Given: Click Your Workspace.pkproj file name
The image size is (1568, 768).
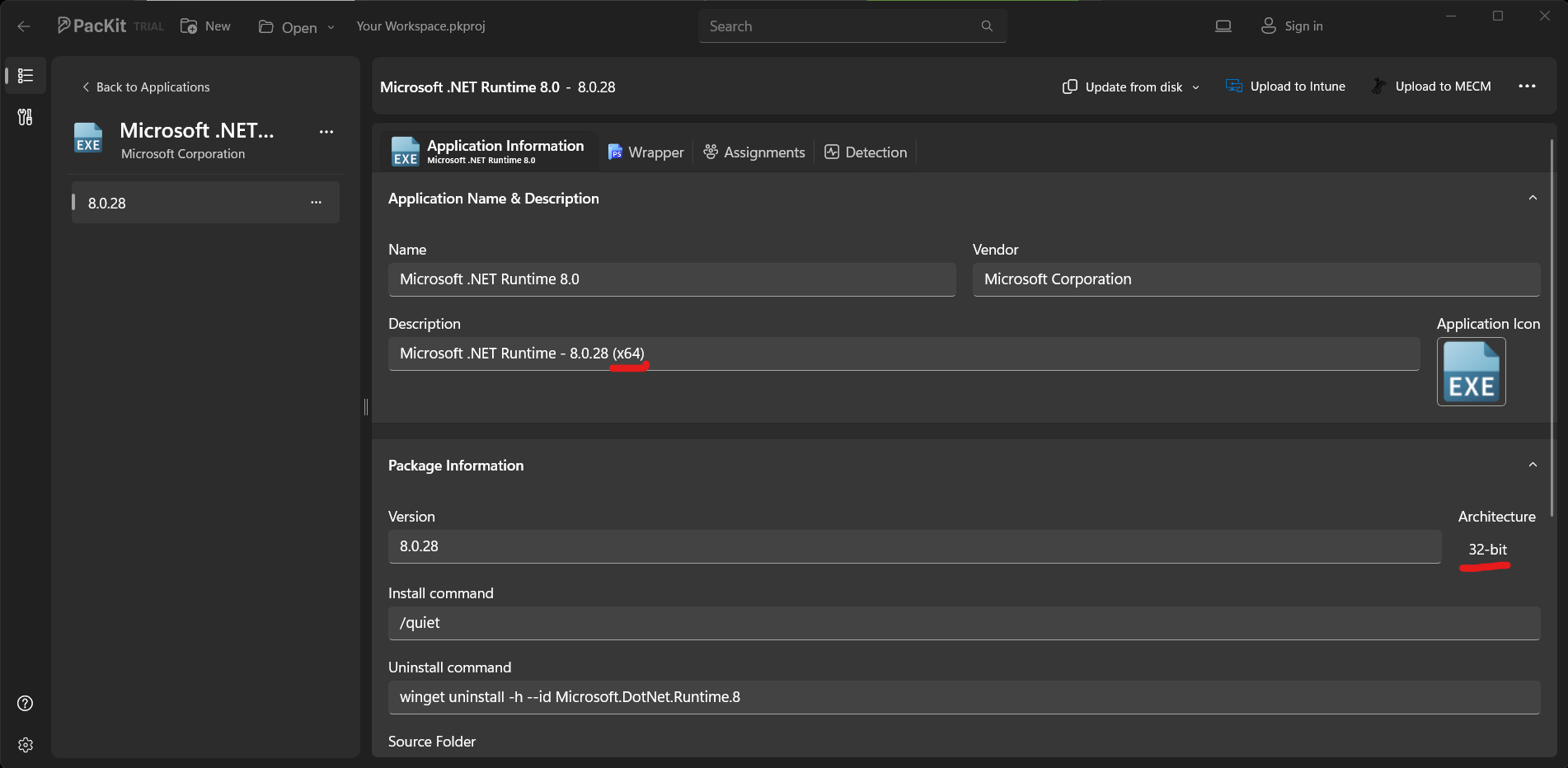Looking at the screenshot, I should coord(420,26).
